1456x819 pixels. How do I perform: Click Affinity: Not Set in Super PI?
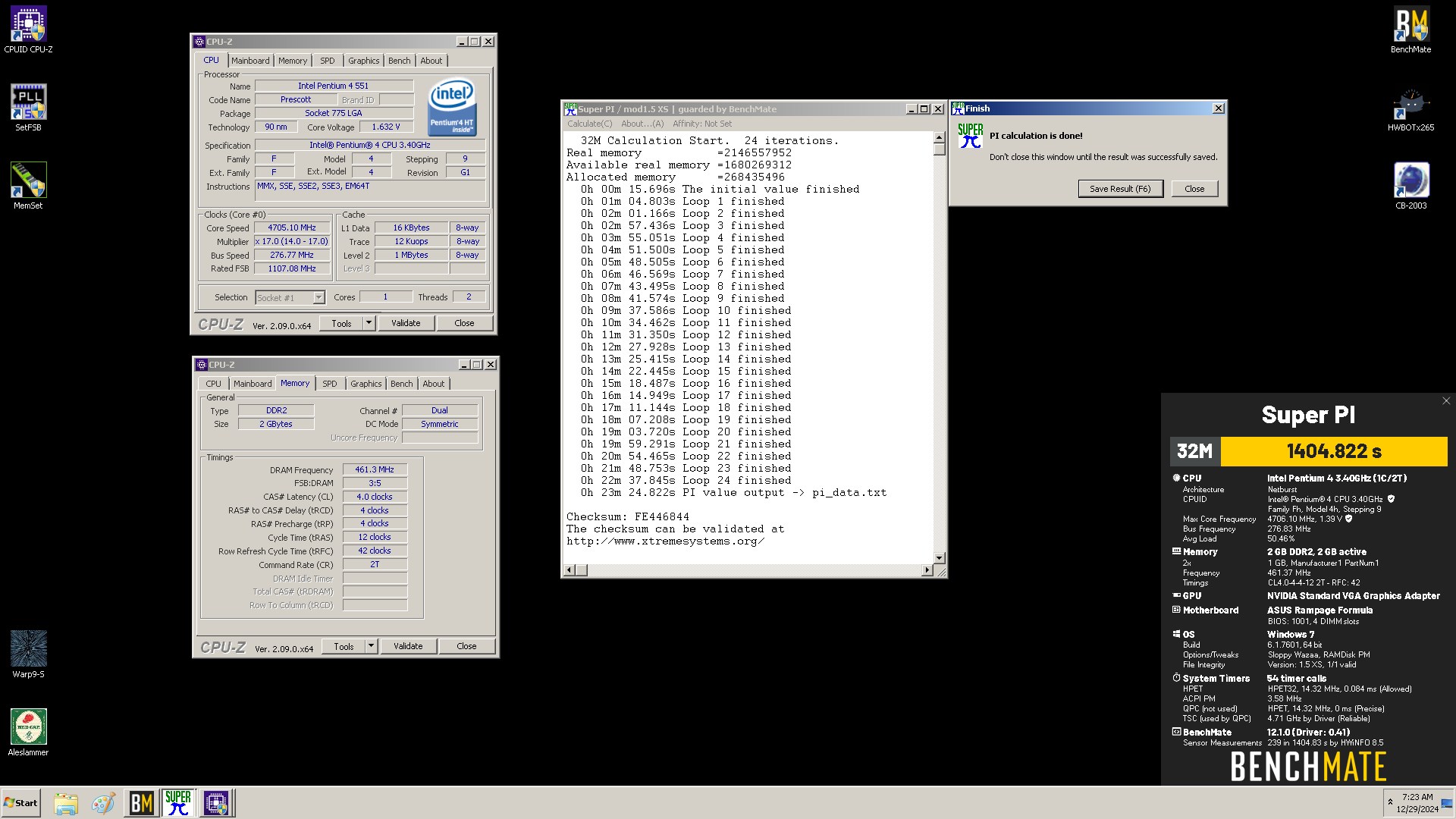pos(702,124)
